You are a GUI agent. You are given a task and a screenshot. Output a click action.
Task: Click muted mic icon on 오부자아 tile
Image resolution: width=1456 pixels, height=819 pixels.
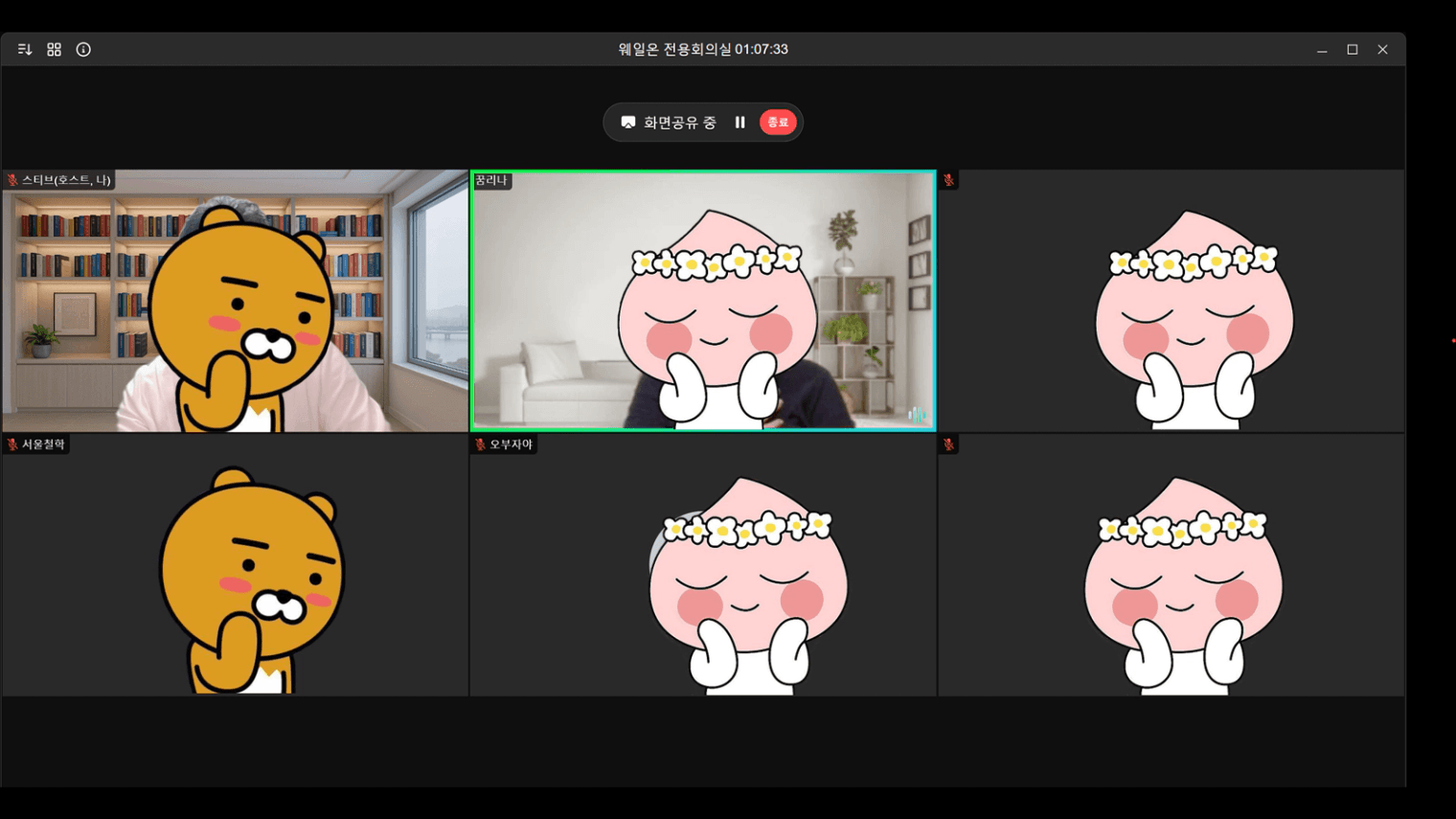[480, 444]
